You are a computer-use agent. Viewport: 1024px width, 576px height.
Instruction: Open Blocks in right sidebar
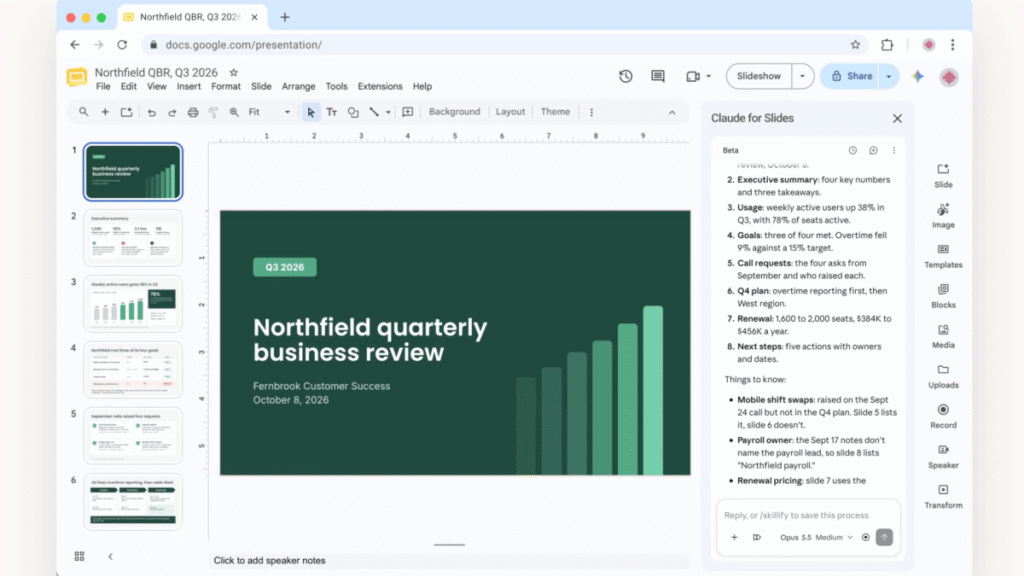(x=943, y=296)
